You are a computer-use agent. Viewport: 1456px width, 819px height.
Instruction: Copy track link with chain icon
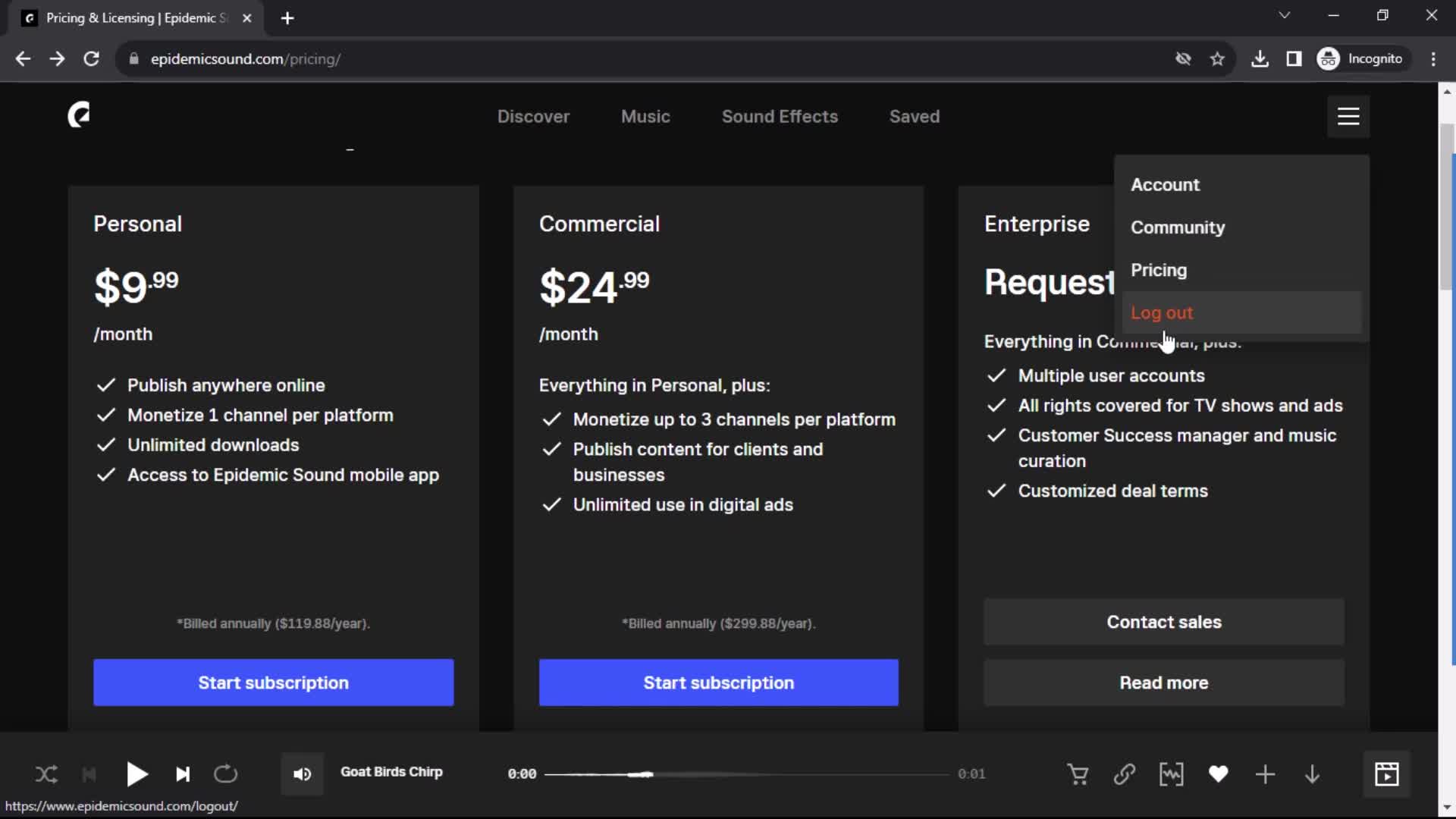pyautogui.click(x=1125, y=774)
